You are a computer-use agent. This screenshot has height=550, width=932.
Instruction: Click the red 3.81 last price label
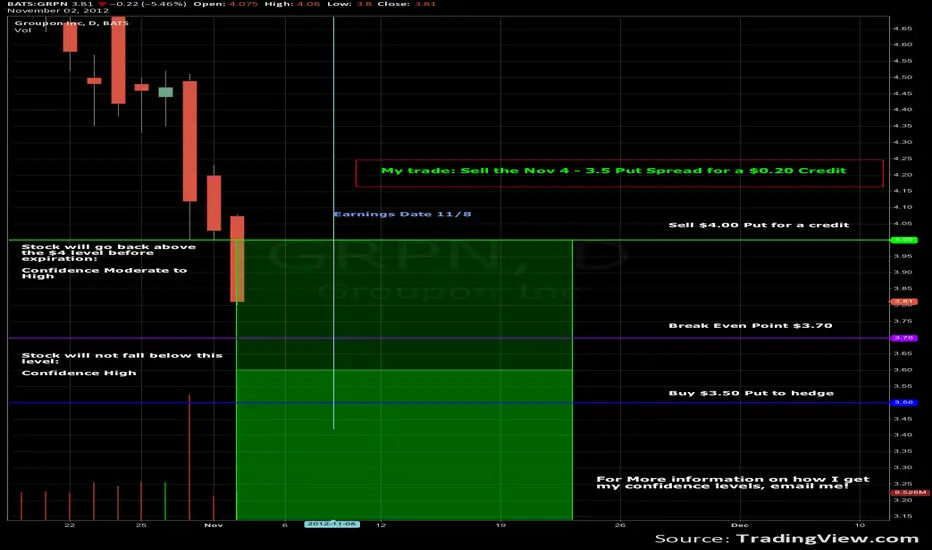(x=903, y=302)
